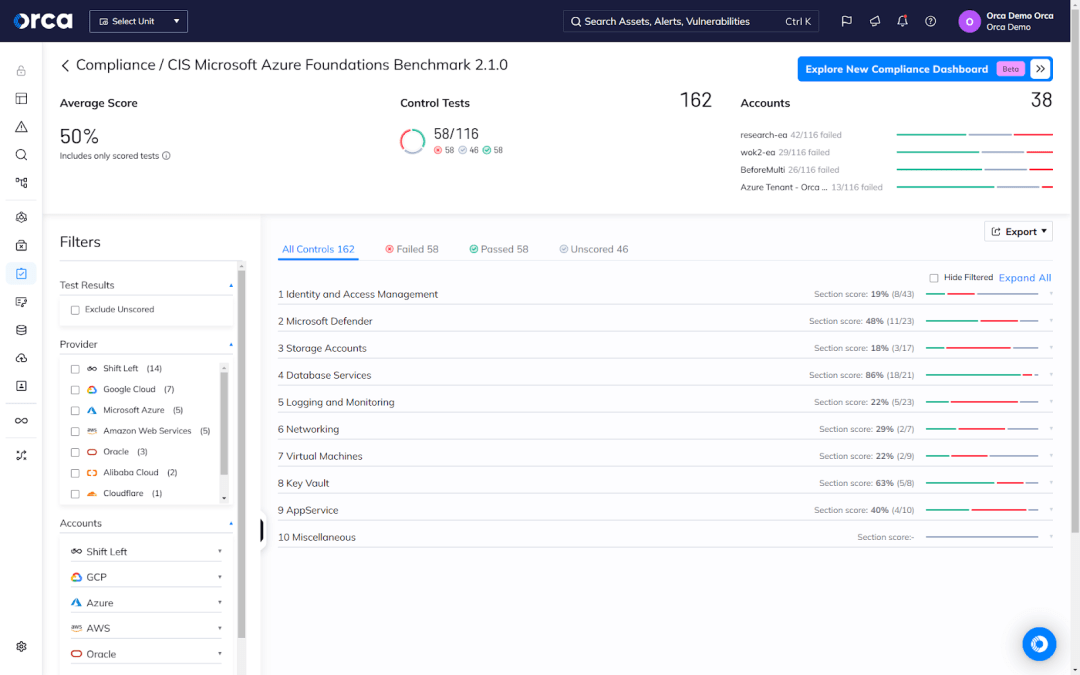Image resolution: width=1080 pixels, height=675 pixels.
Task: Click the flag icon in top bar
Action: (847, 21)
